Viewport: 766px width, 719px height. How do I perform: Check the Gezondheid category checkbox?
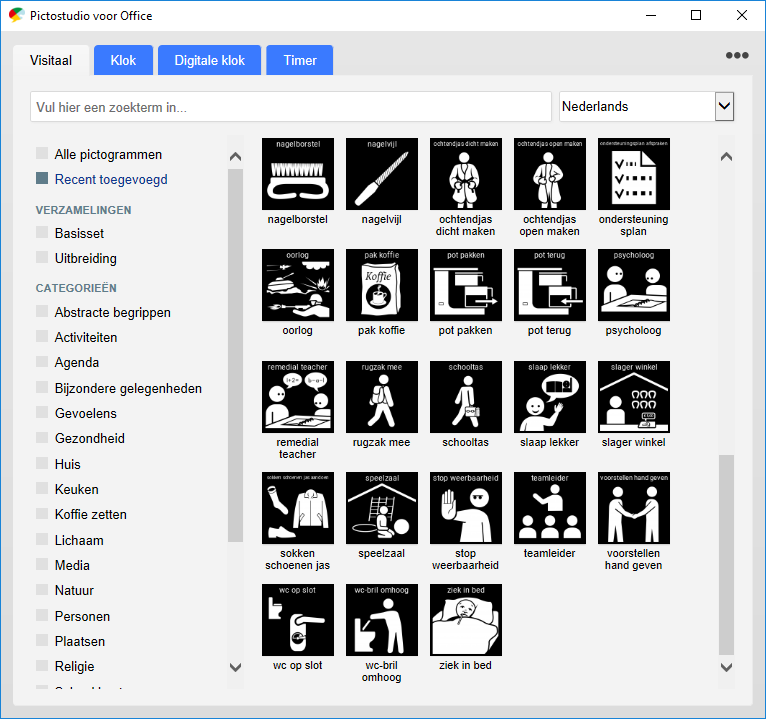[x=42, y=438]
